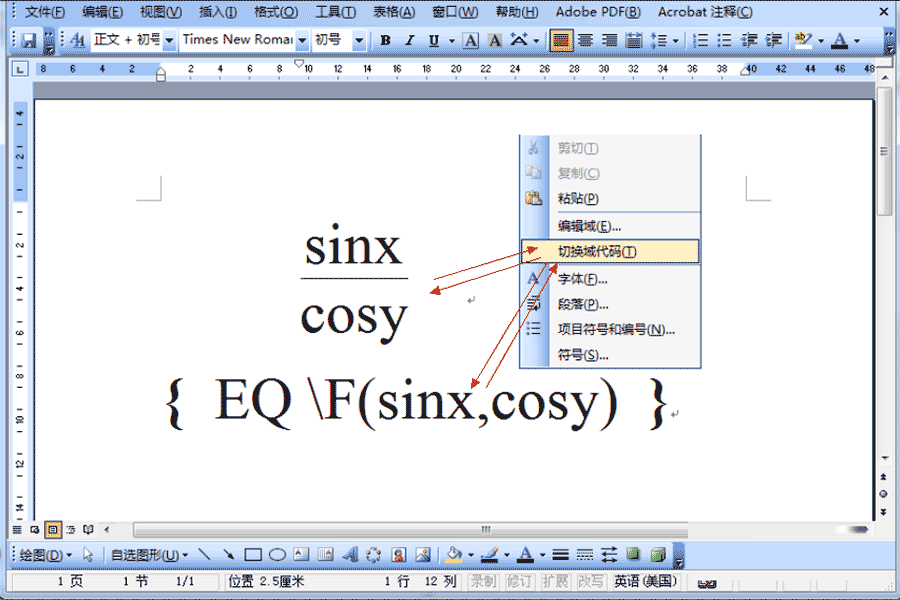Insert diagram or organization chart icon

coord(374,555)
